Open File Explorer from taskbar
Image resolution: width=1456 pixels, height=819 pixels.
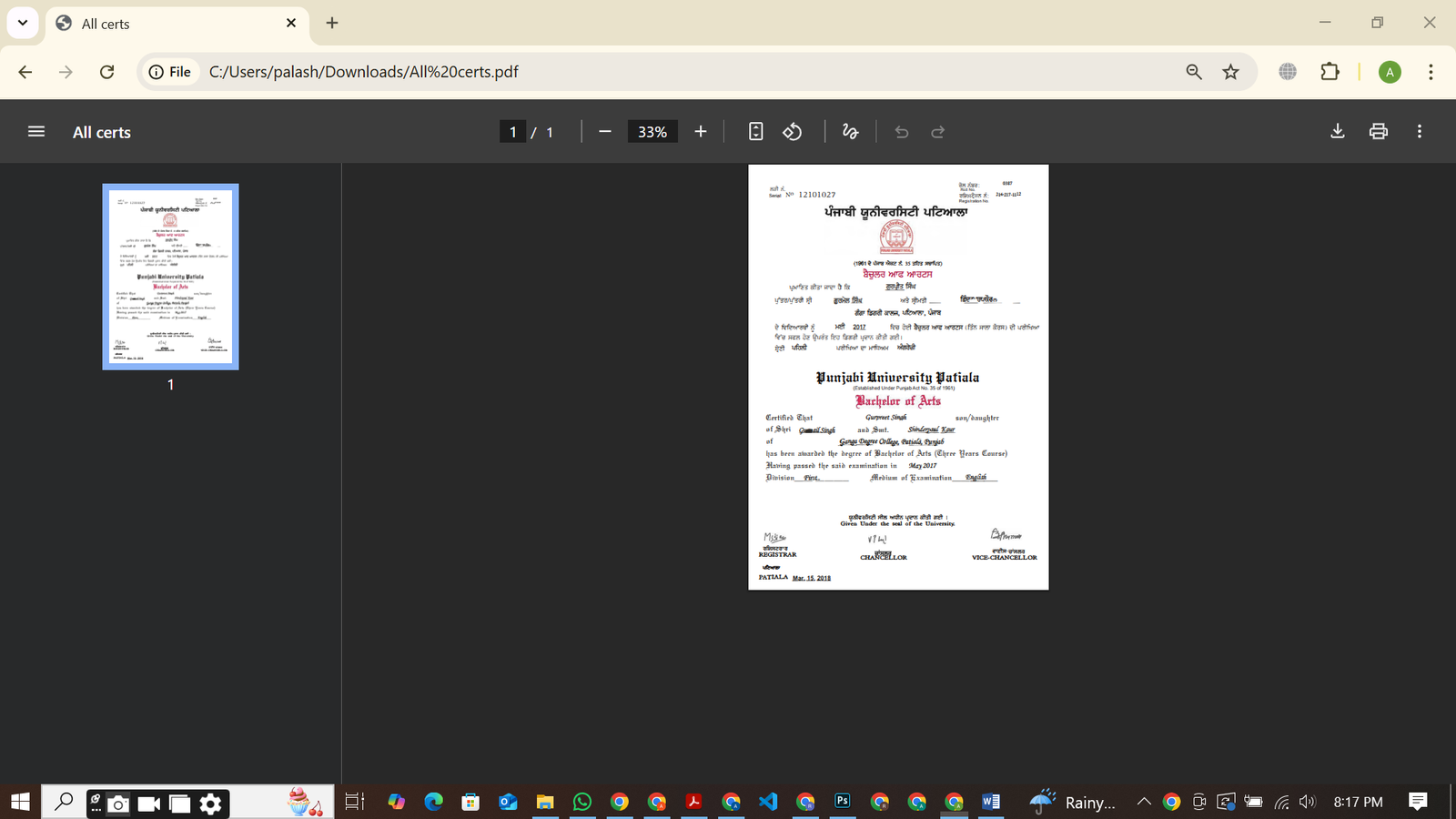[x=545, y=802]
